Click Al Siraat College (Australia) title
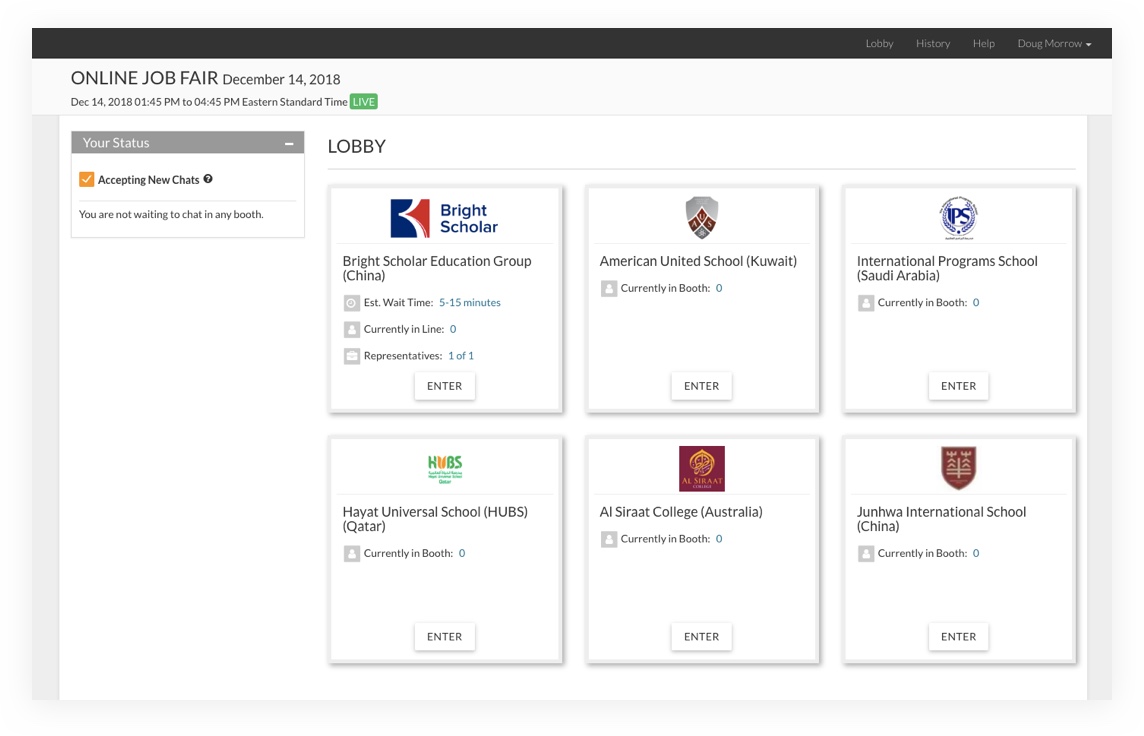Screen dimensions: 1144x736 [x=681, y=512]
